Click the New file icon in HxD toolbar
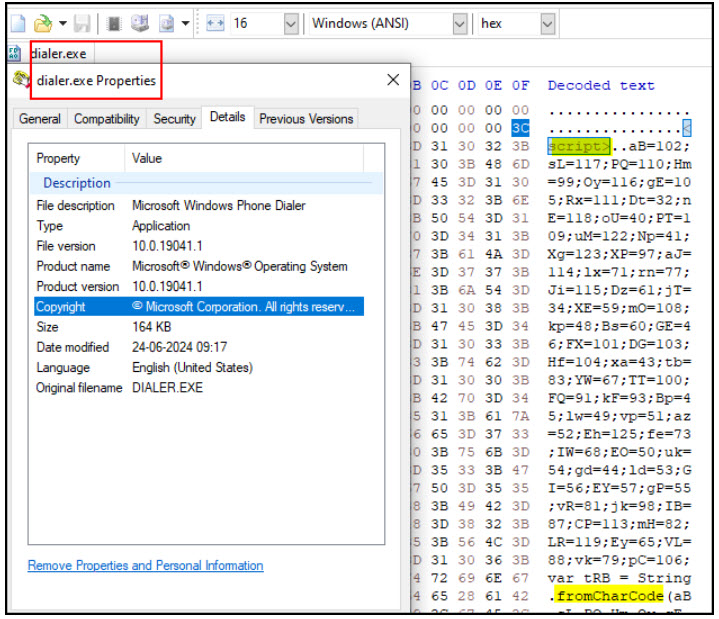Screen dimensions: 719x619 click(17, 23)
